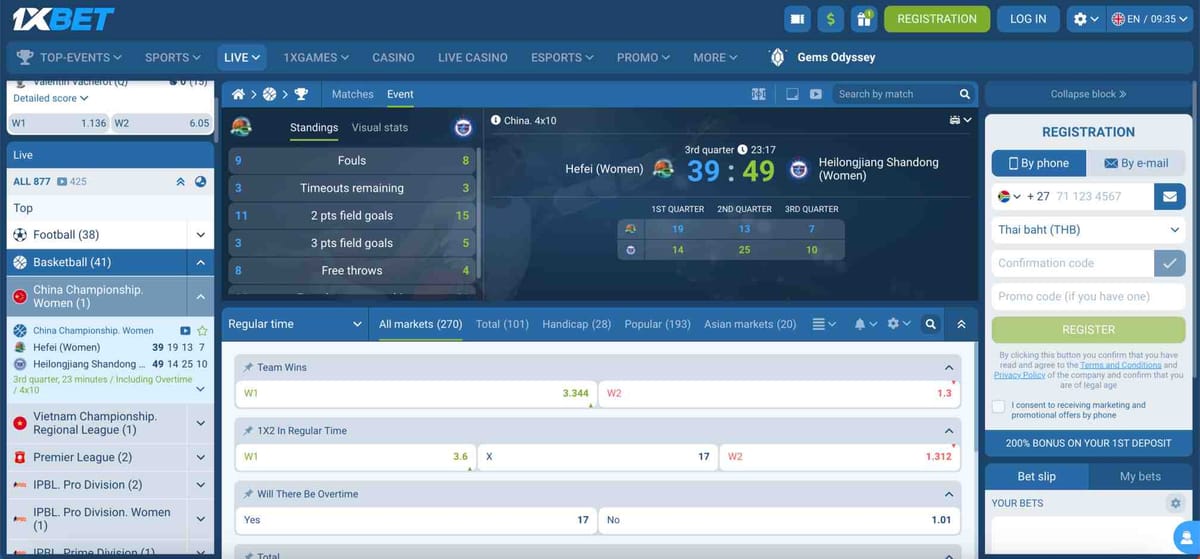Collapse all markets with double chevron

(961, 324)
